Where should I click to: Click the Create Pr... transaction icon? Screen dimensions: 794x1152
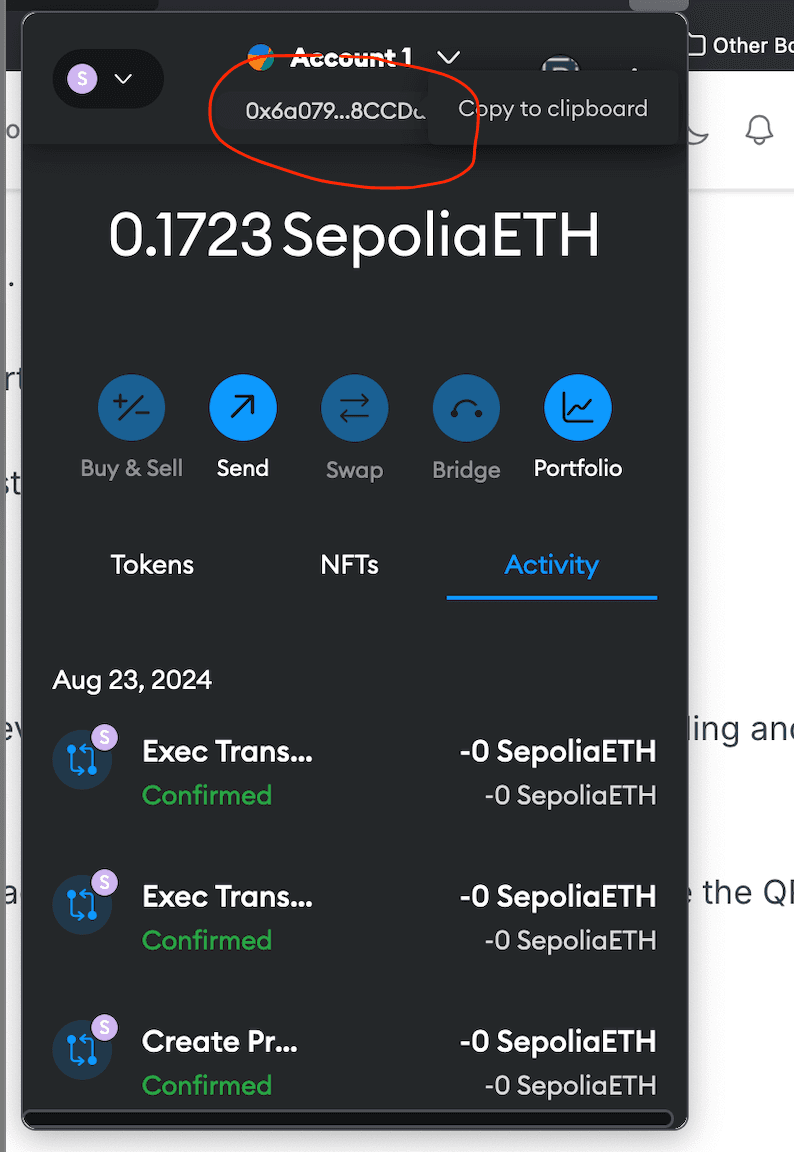pos(82,1050)
